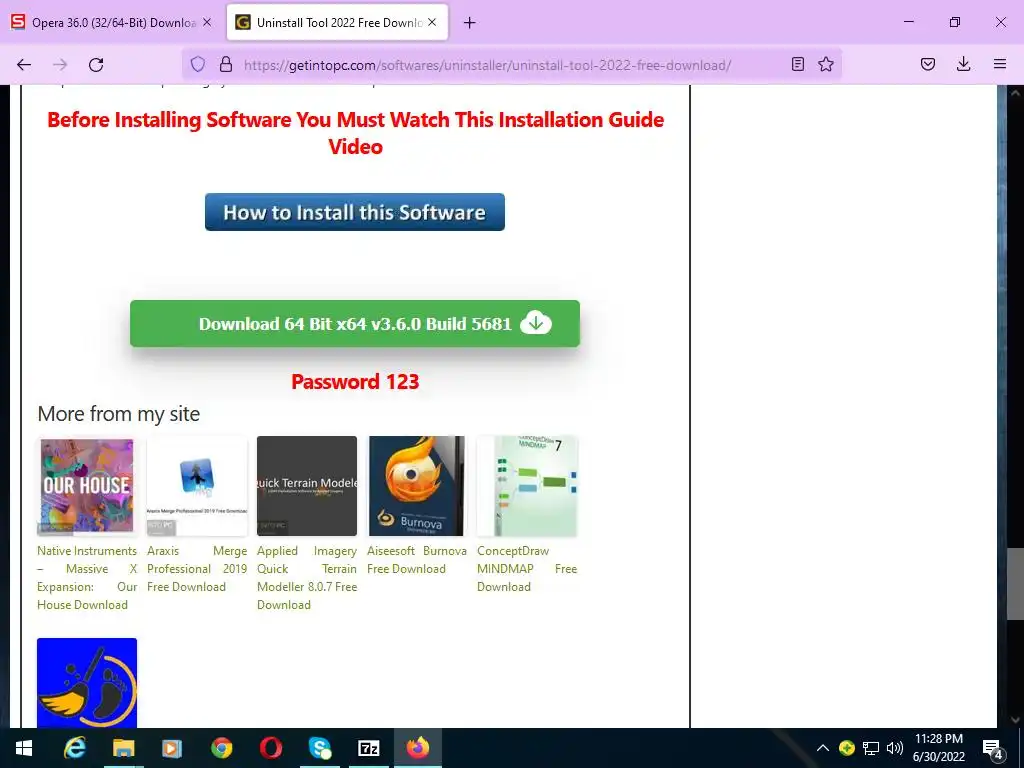Open the ConceptDraw MINDMAP thumbnail
Viewport: 1024px width, 768px height.
(527, 486)
